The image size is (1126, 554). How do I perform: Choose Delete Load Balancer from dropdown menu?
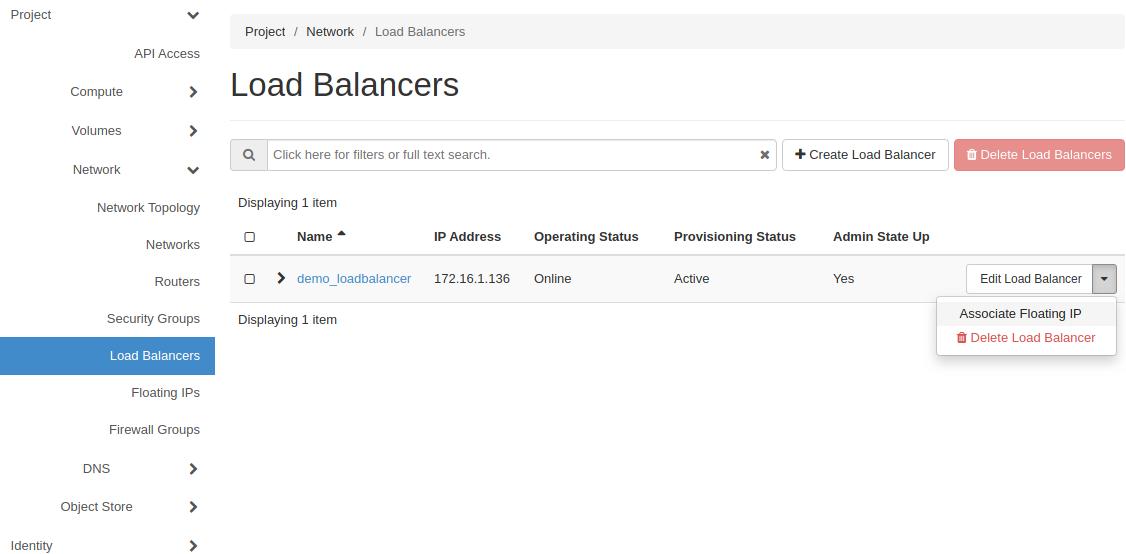tap(1026, 338)
